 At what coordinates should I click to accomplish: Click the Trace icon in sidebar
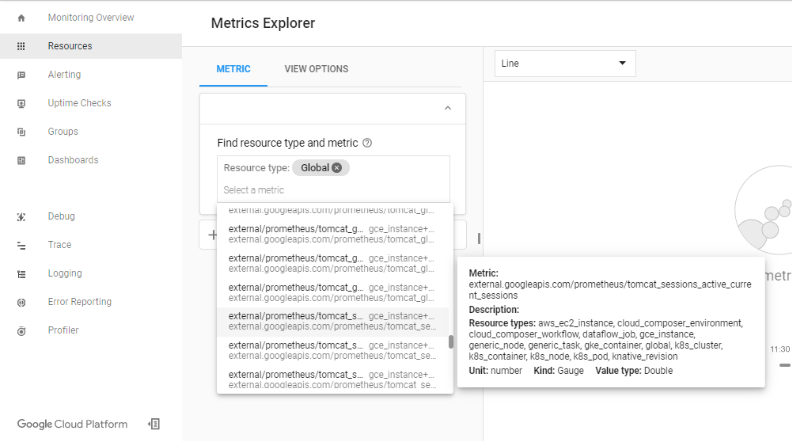(21, 246)
